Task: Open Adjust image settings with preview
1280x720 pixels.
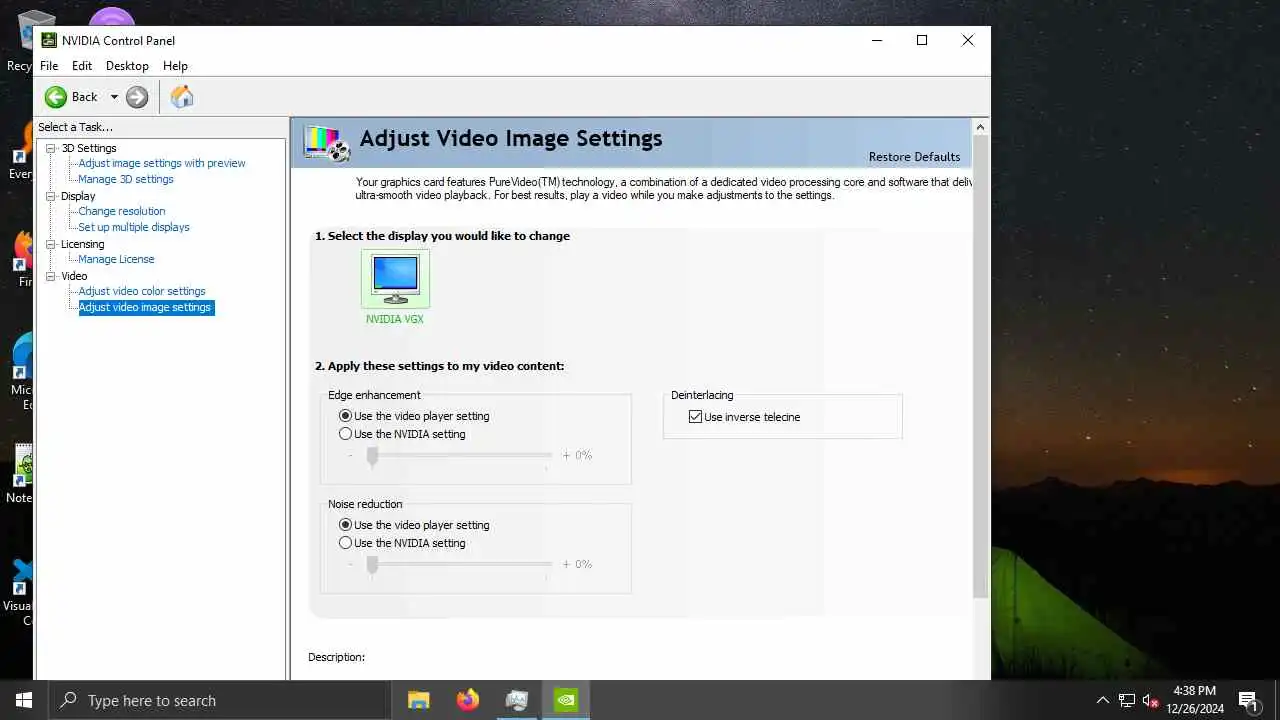Action: pos(162,163)
